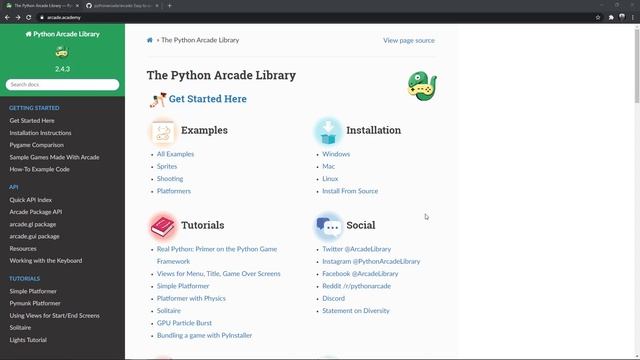This screenshot has height=360, width=640.
Task: Click the home icon in breadcrumb
Action: (x=150, y=40)
